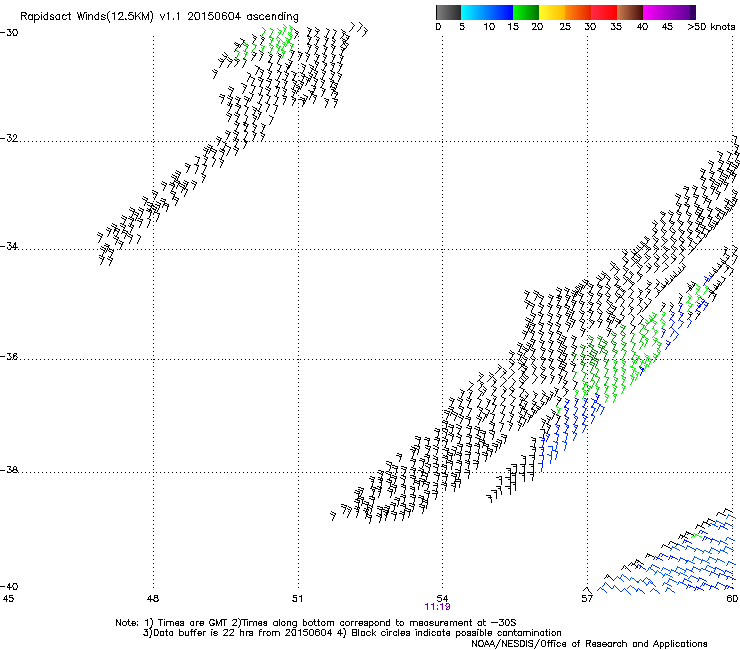Image resolution: width=740 pixels, height=650 pixels.
Task: Click the green 15-20 knots color band
Action: click(525, 12)
